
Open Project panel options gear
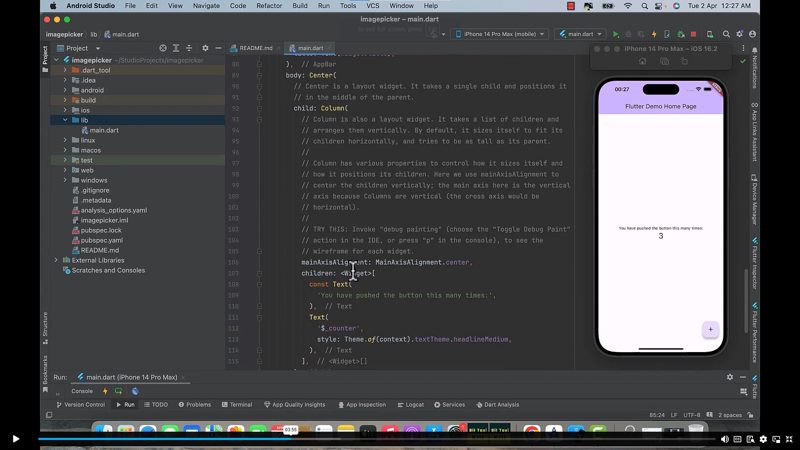(205, 48)
